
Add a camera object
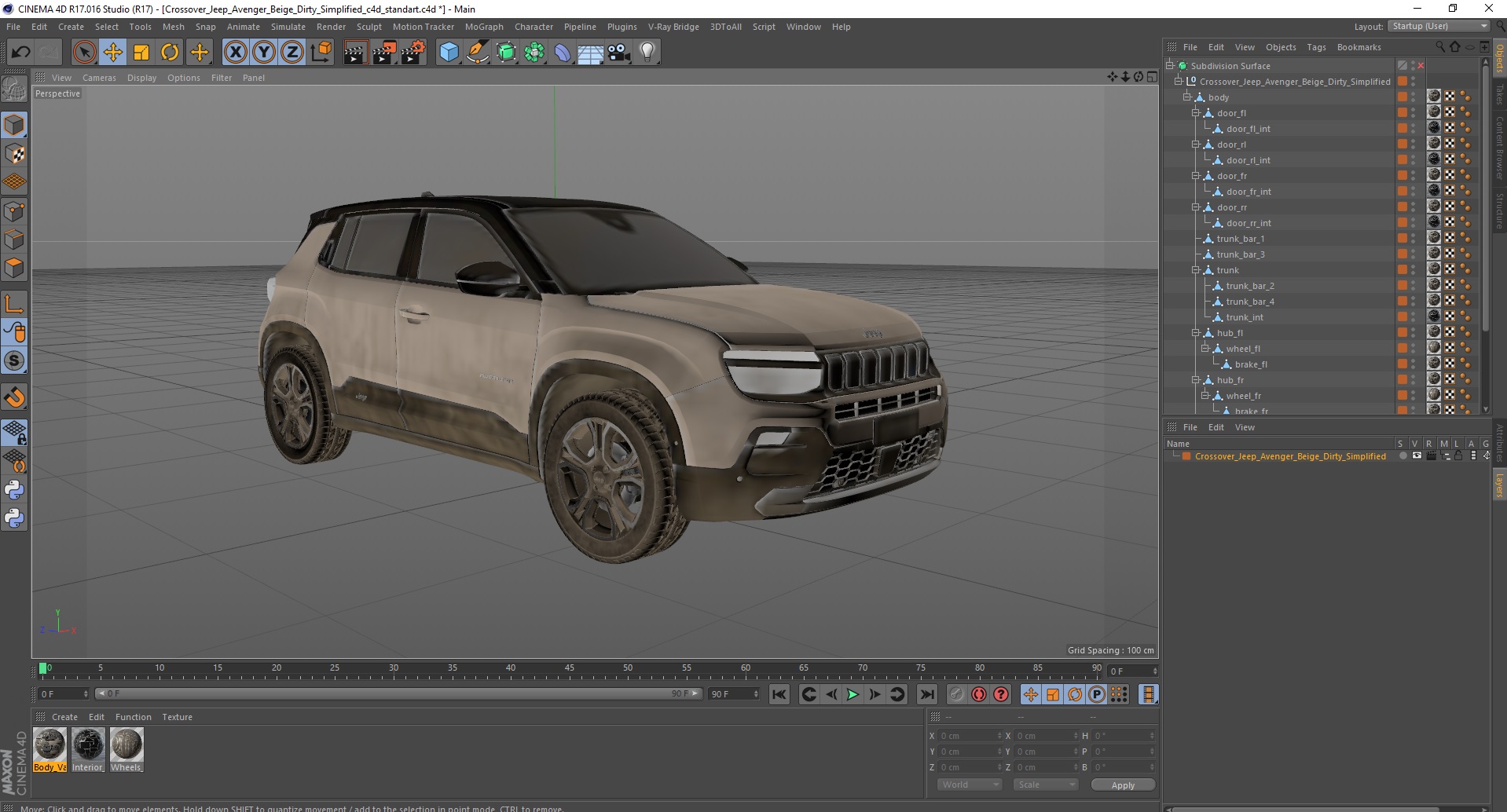(619, 53)
